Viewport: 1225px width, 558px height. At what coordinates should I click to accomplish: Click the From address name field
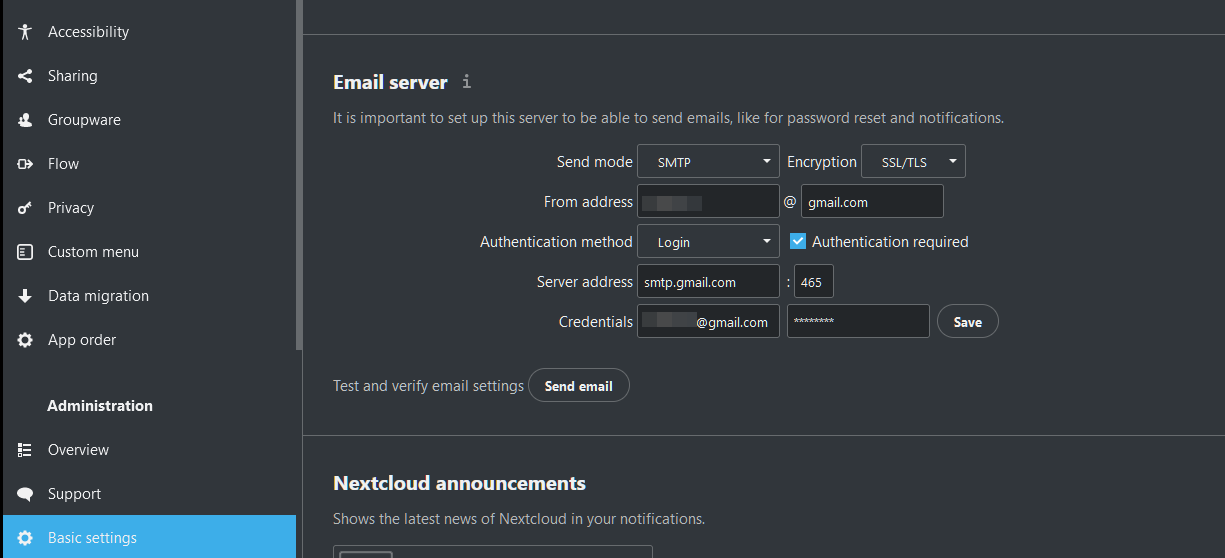click(708, 201)
